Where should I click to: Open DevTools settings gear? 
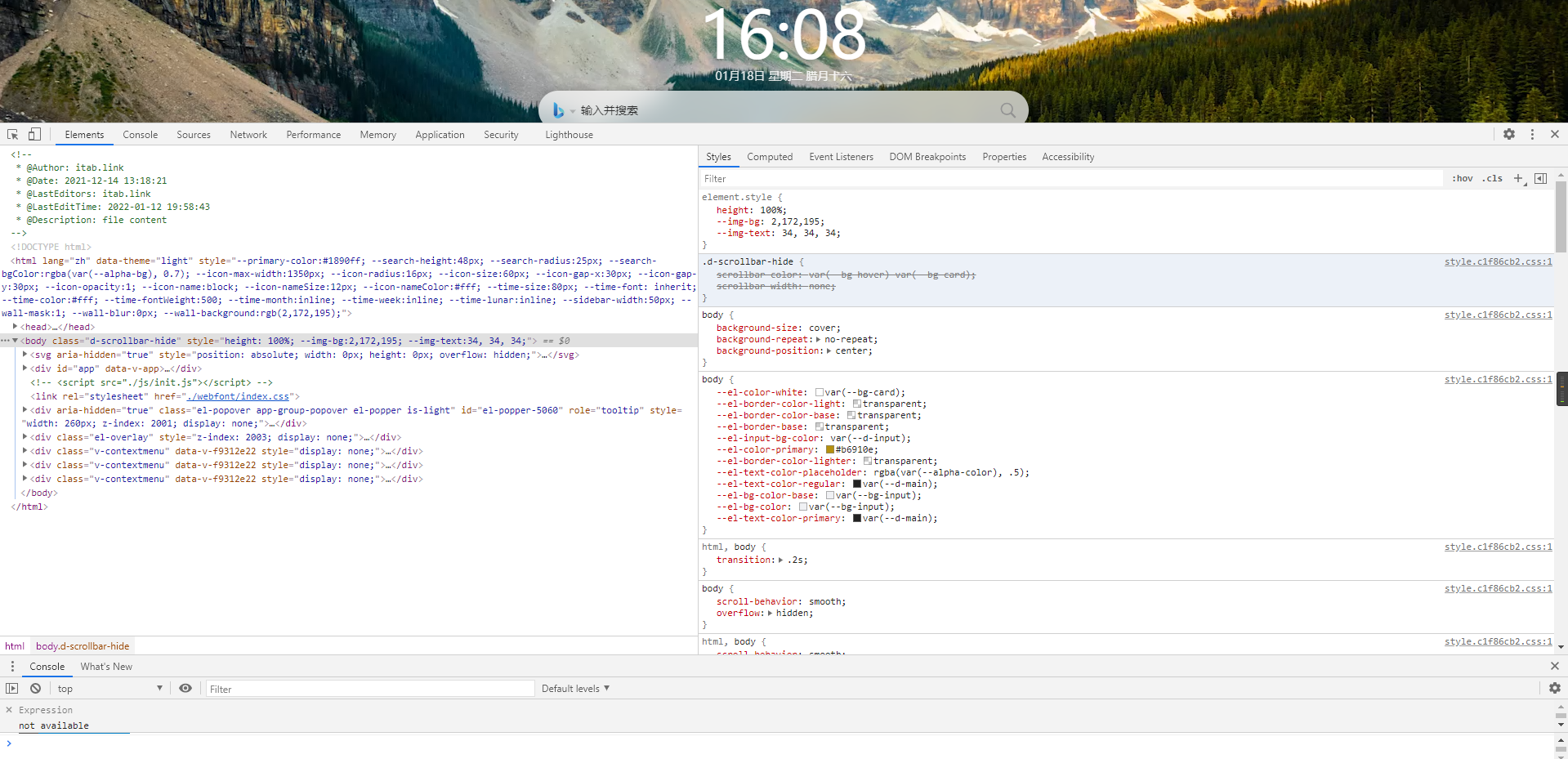pos(1509,134)
